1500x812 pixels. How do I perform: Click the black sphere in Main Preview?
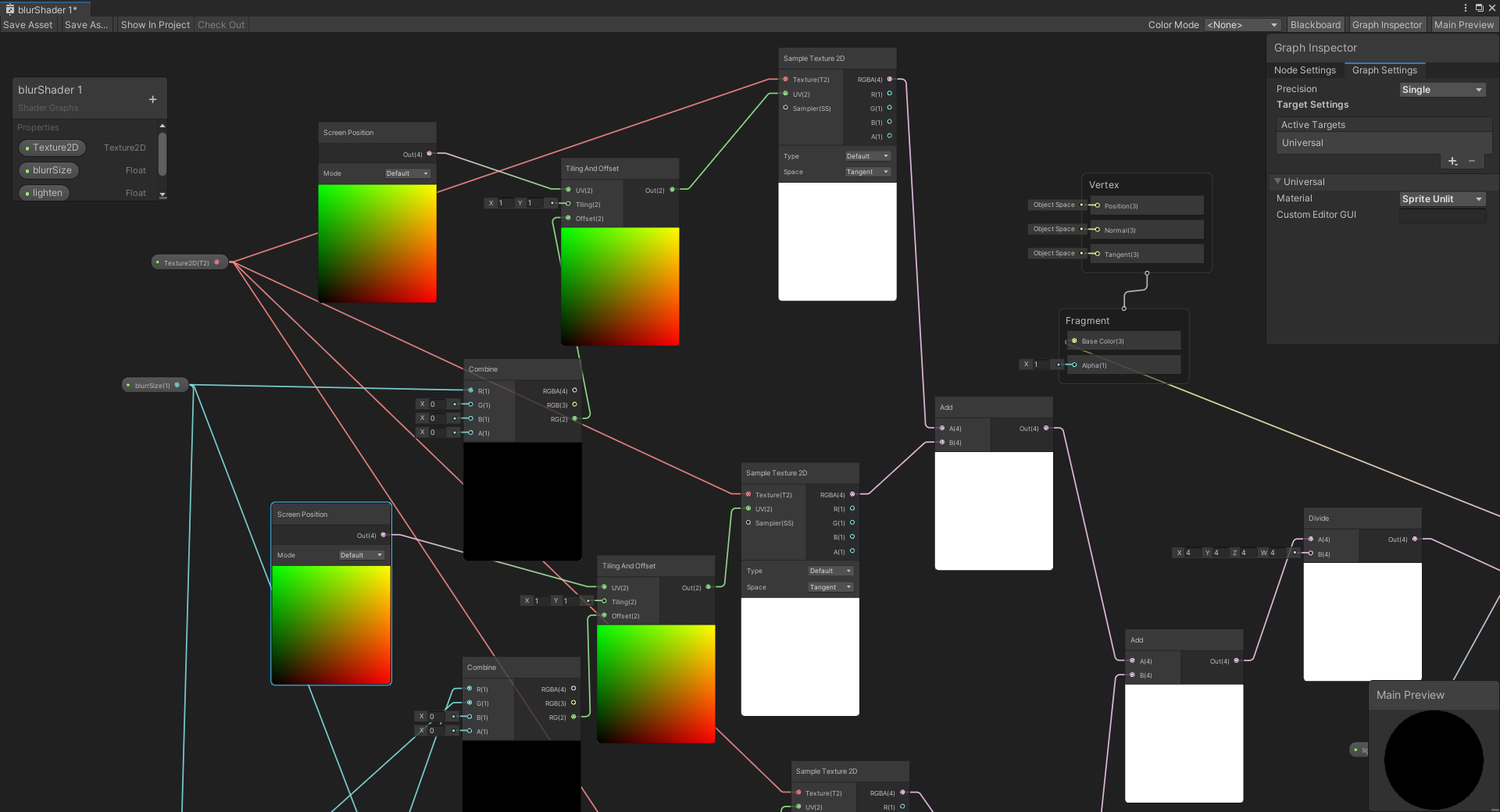coord(1434,760)
